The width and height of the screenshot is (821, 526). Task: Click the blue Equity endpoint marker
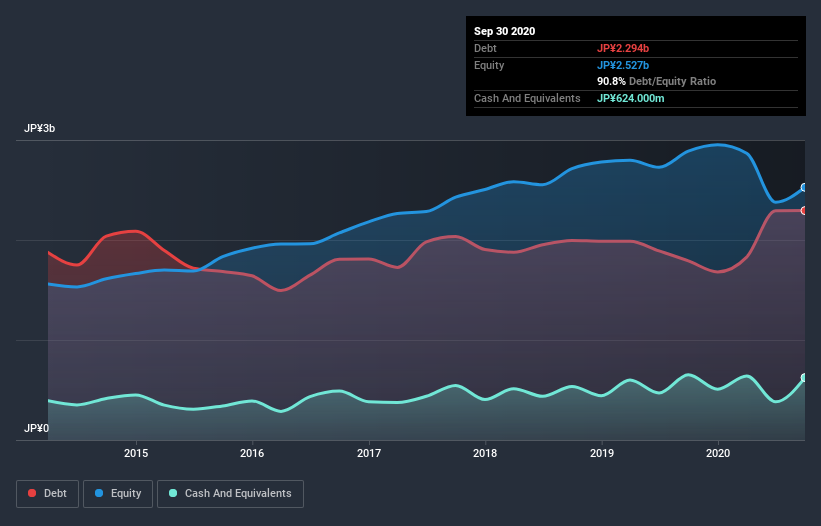(x=804, y=187)
